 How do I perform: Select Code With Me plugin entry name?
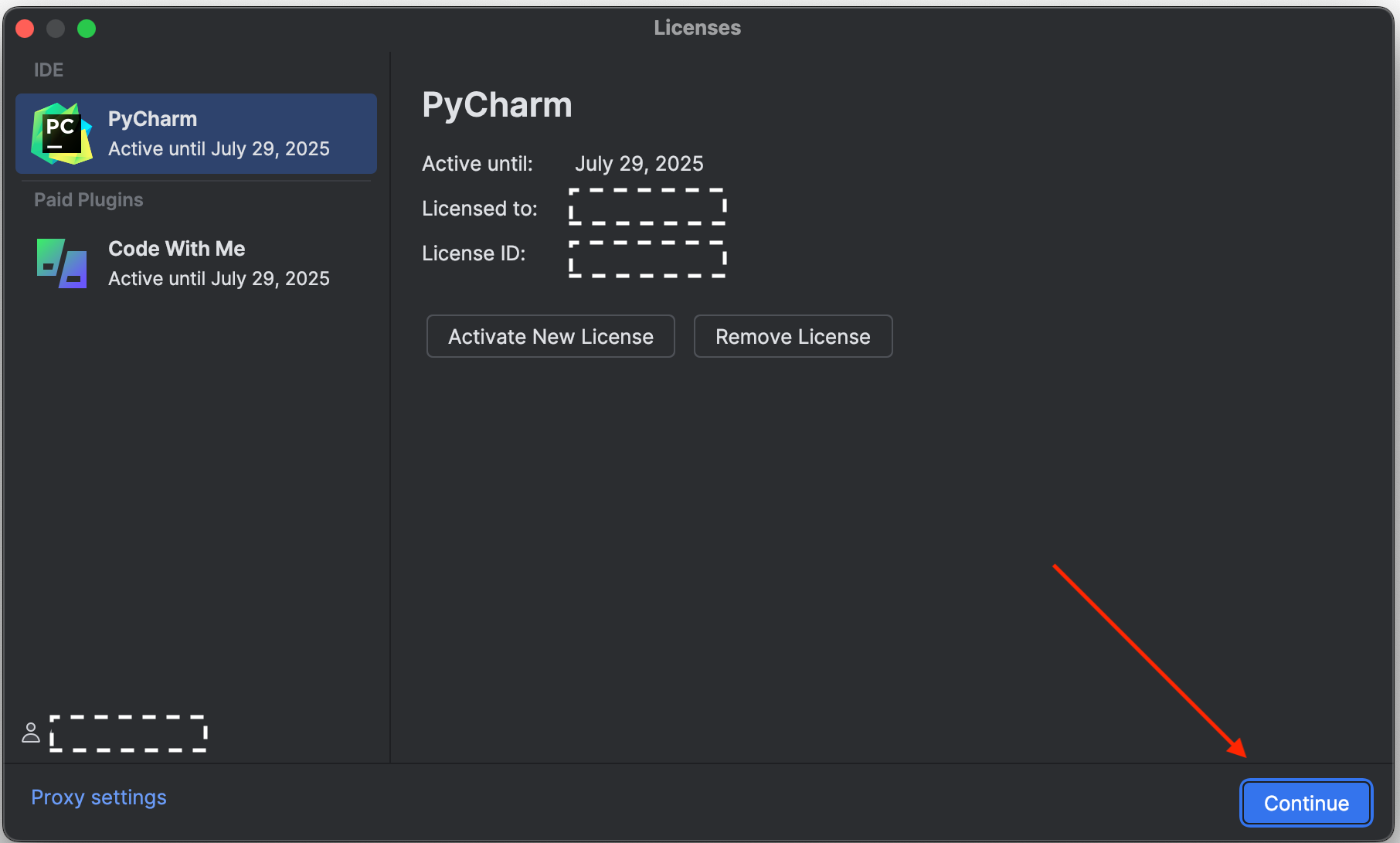click(x=177, y=249)
